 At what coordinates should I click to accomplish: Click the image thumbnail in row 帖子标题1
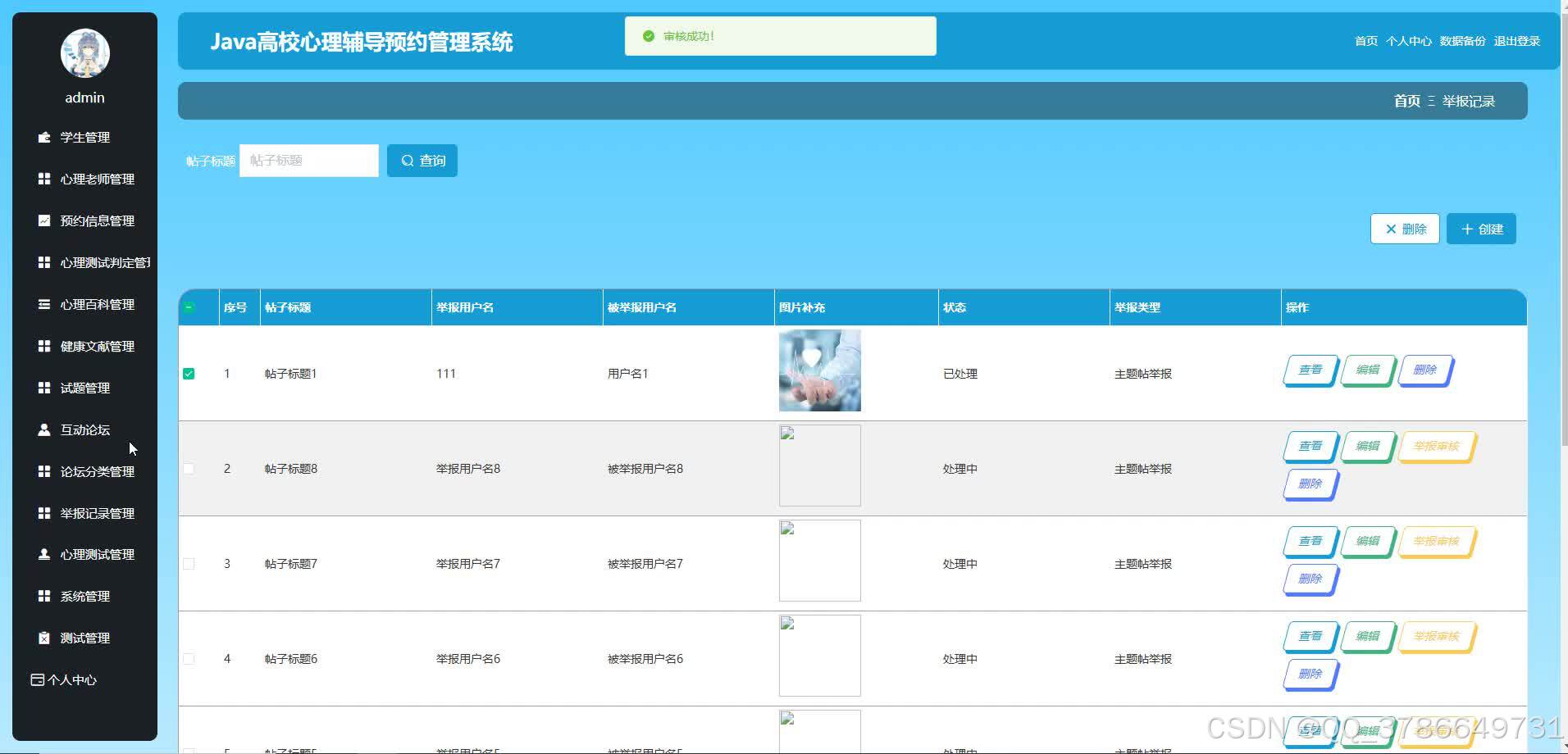pyautogui.click(x=820, y=370)
